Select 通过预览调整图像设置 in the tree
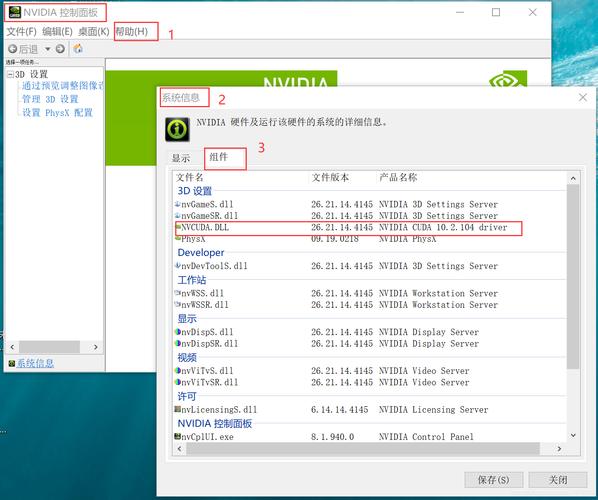 (x=63, y=86)
